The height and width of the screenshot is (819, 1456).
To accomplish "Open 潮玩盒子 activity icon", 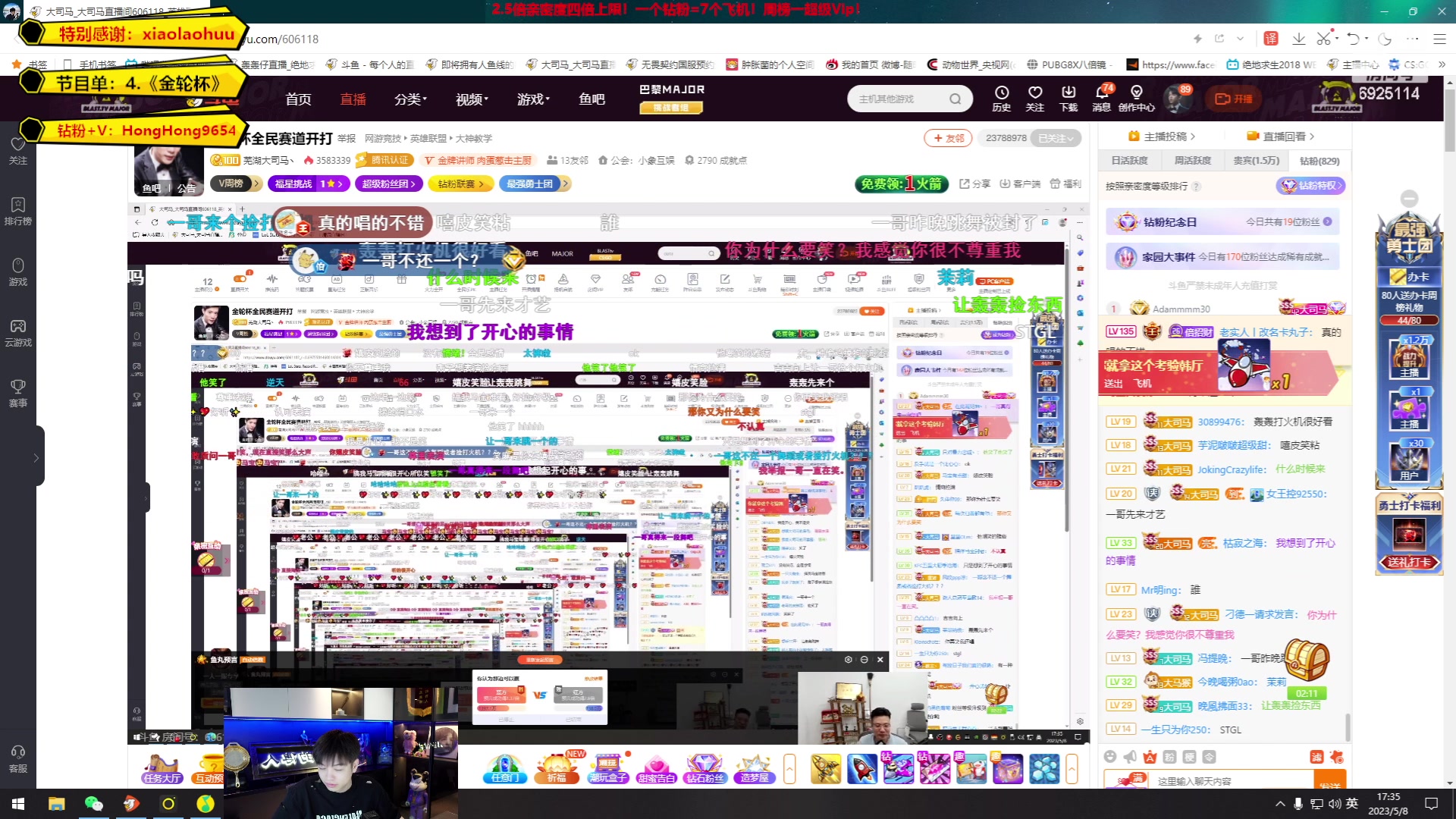I will pos(608,768).
